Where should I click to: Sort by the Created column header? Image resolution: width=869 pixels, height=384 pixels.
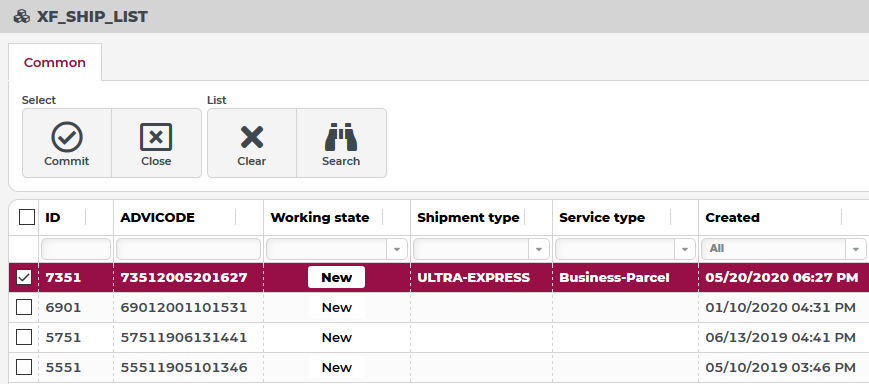coord(732,217)
